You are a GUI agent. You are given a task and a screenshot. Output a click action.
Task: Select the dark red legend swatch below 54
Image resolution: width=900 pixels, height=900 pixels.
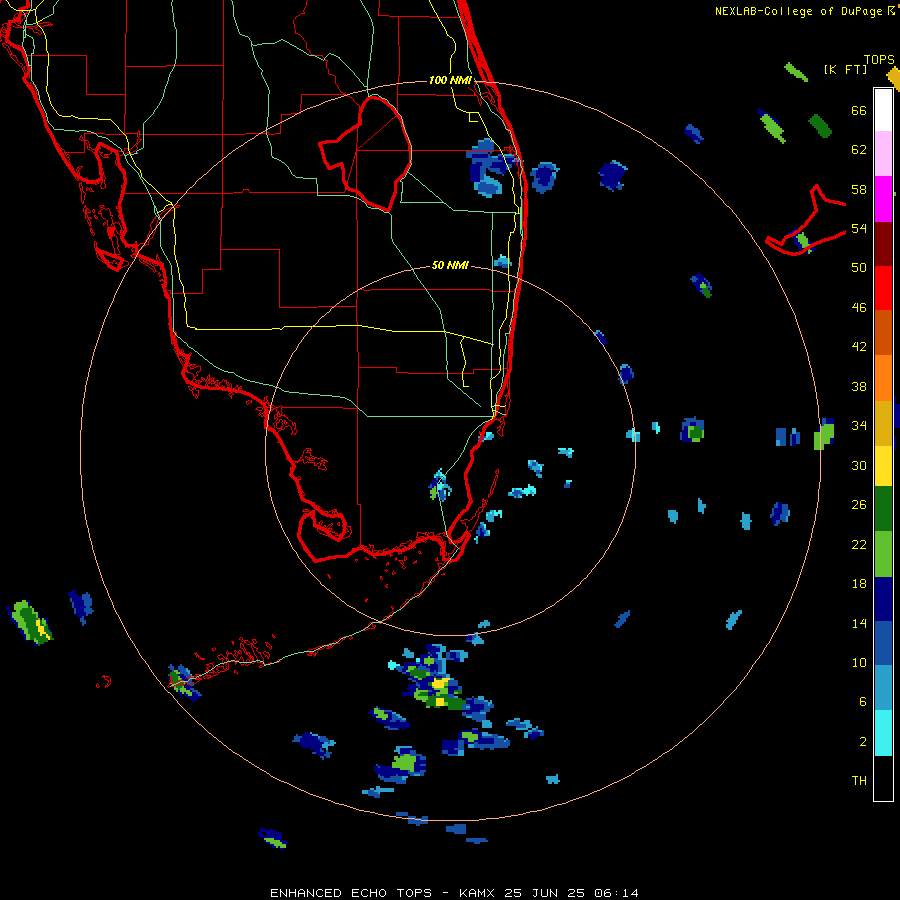coord(883,244)
